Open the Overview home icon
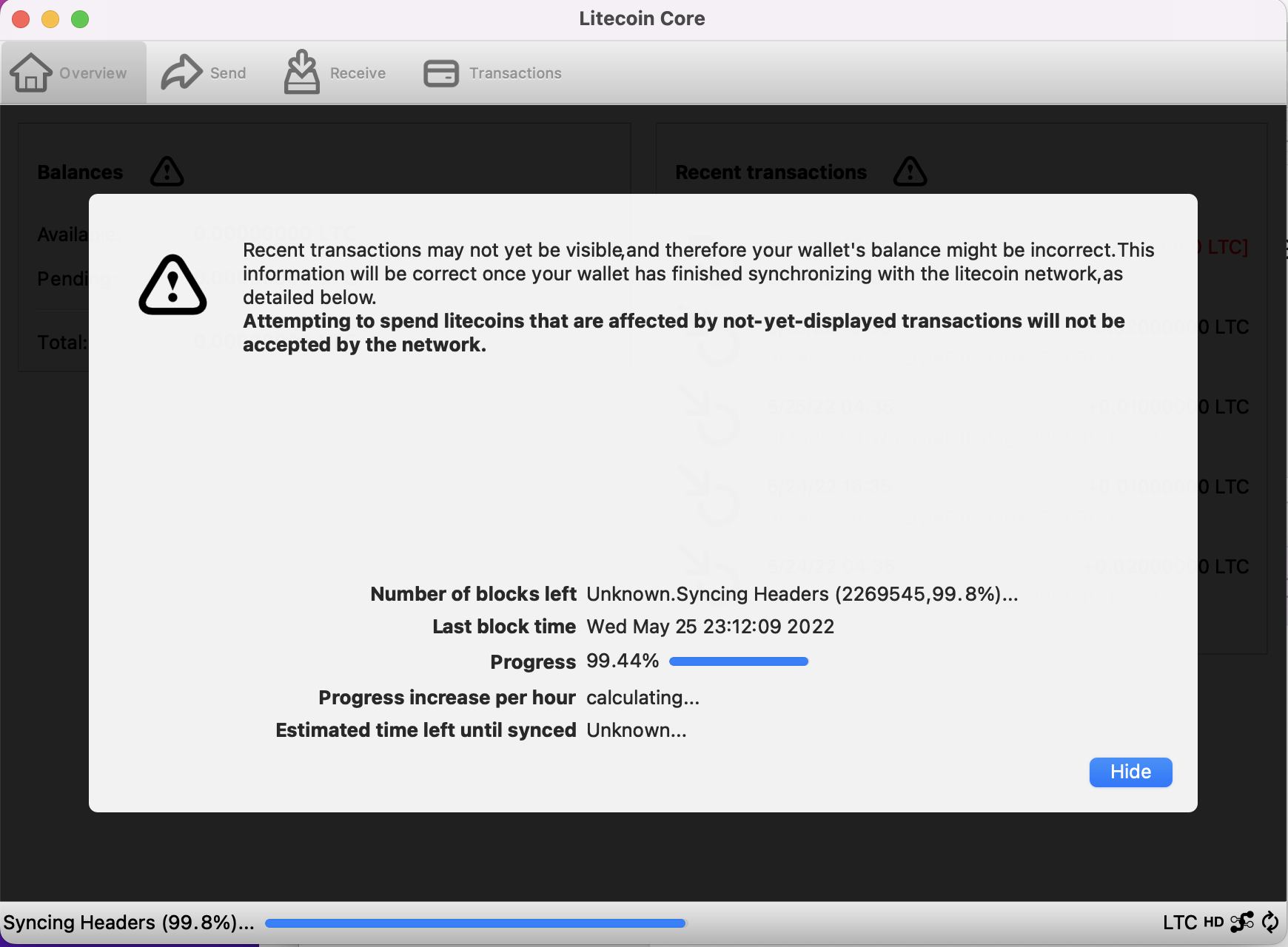This screenshot has height=947, width=1288. coord(31,72)
